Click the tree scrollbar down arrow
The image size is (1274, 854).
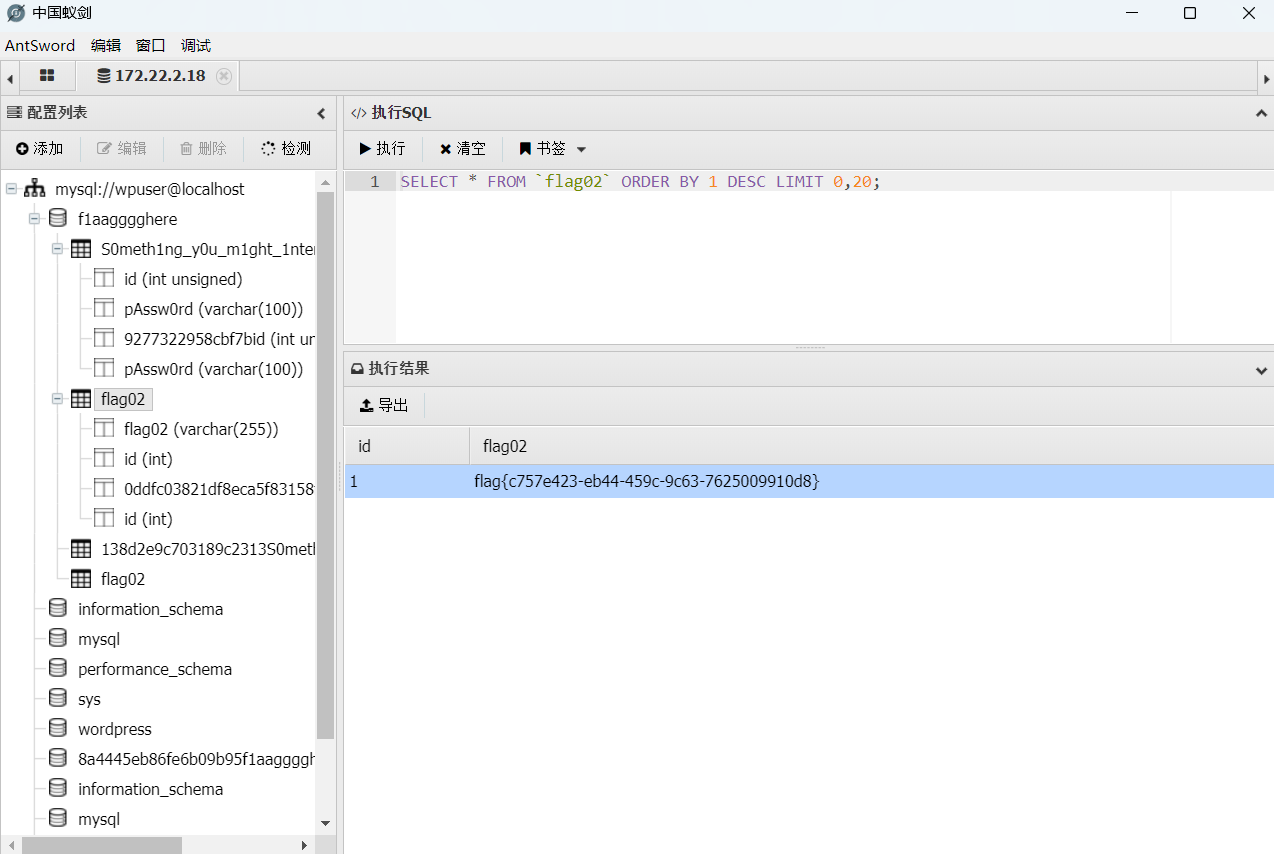[x=325, y=823]
